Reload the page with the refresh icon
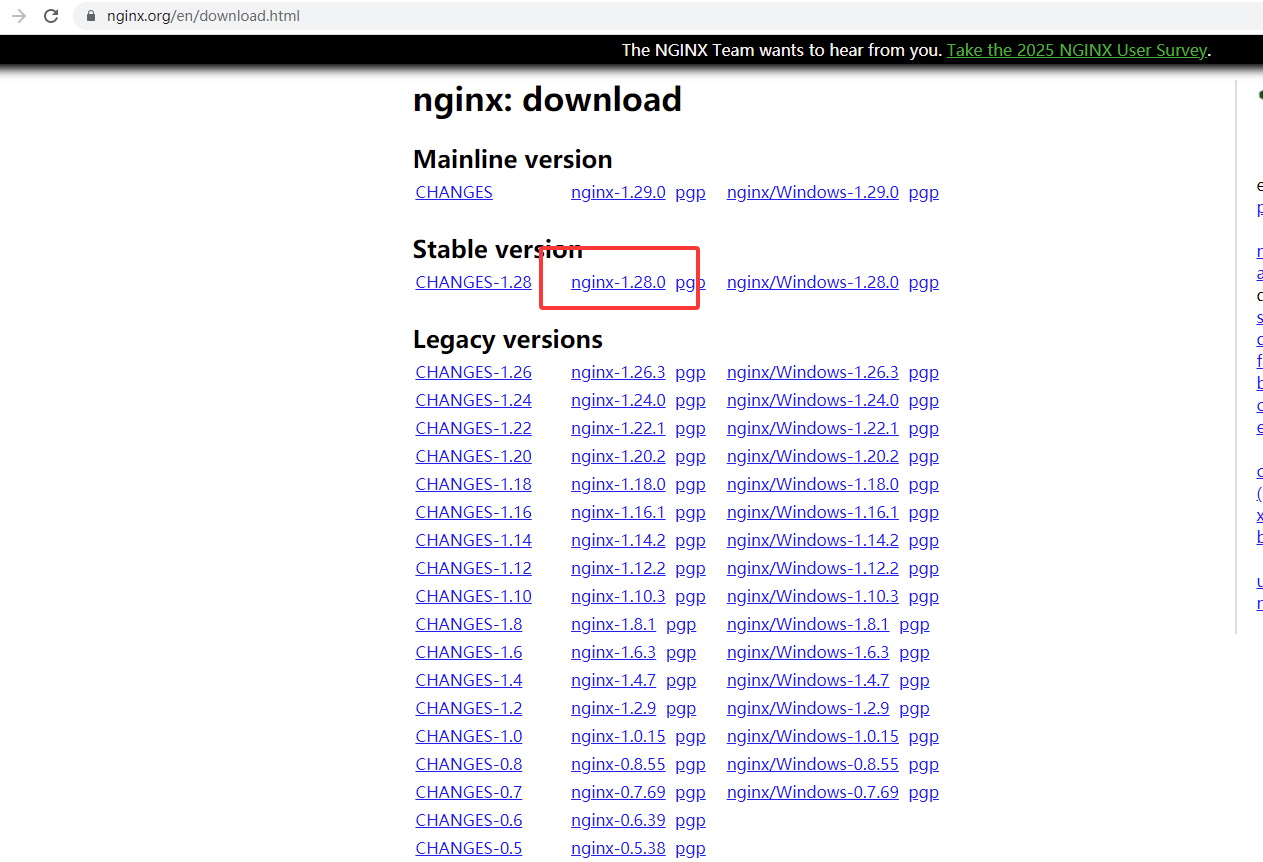Image resolution: width=1263 pixels, height=862 pixels. click(51, 16)
